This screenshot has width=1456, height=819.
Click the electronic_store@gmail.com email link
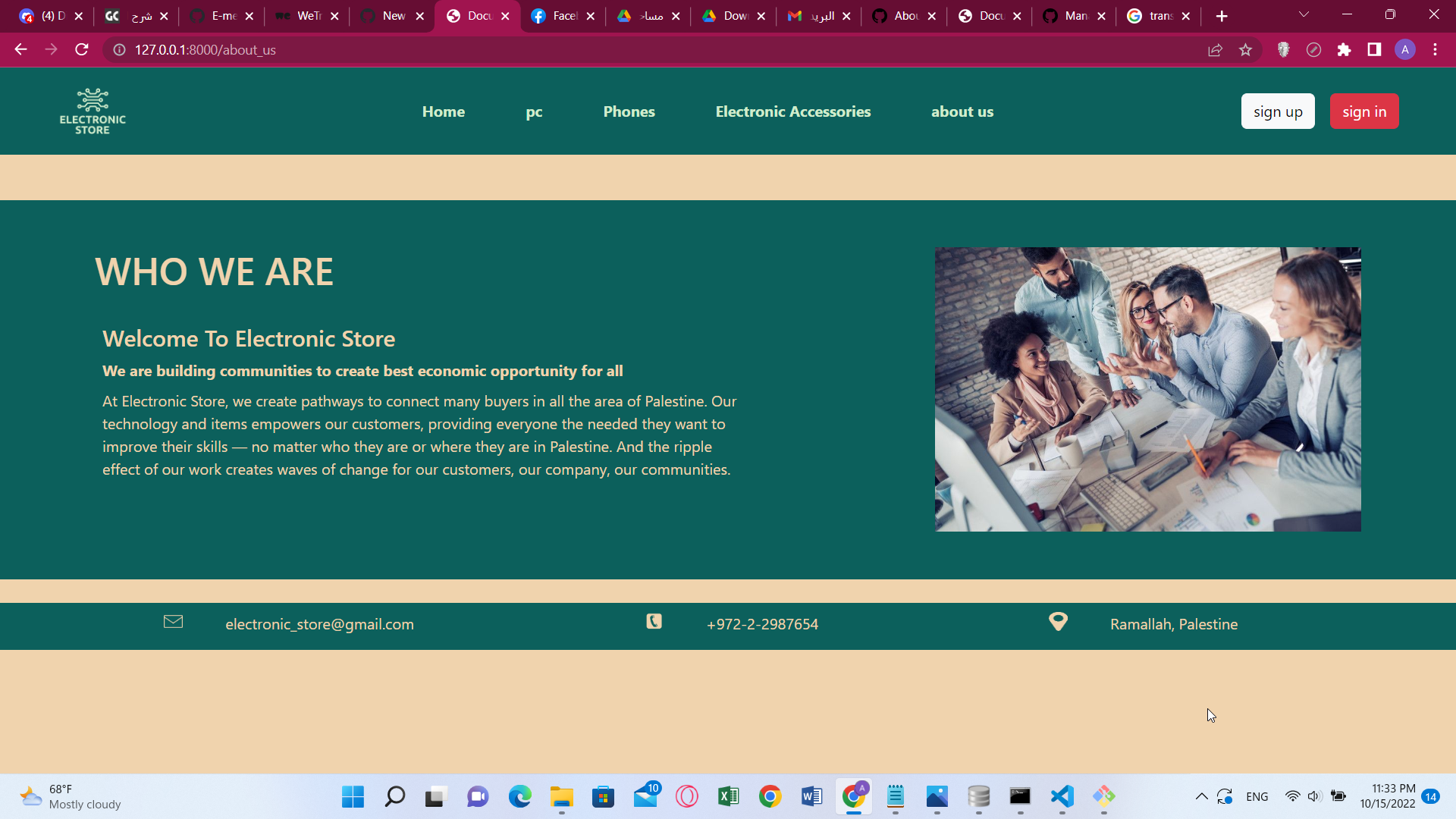tap(319, 624)
